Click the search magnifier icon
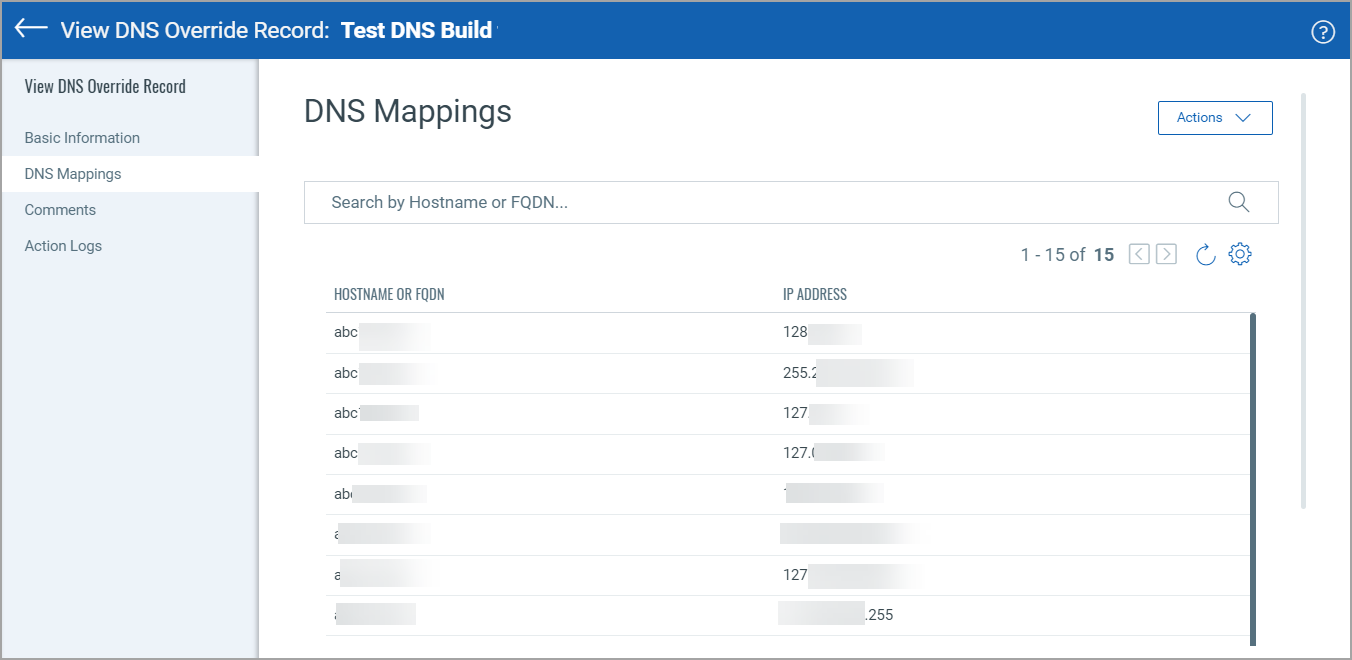The height and width of the screenshot is (660, 1352). tap(1239, 202)
